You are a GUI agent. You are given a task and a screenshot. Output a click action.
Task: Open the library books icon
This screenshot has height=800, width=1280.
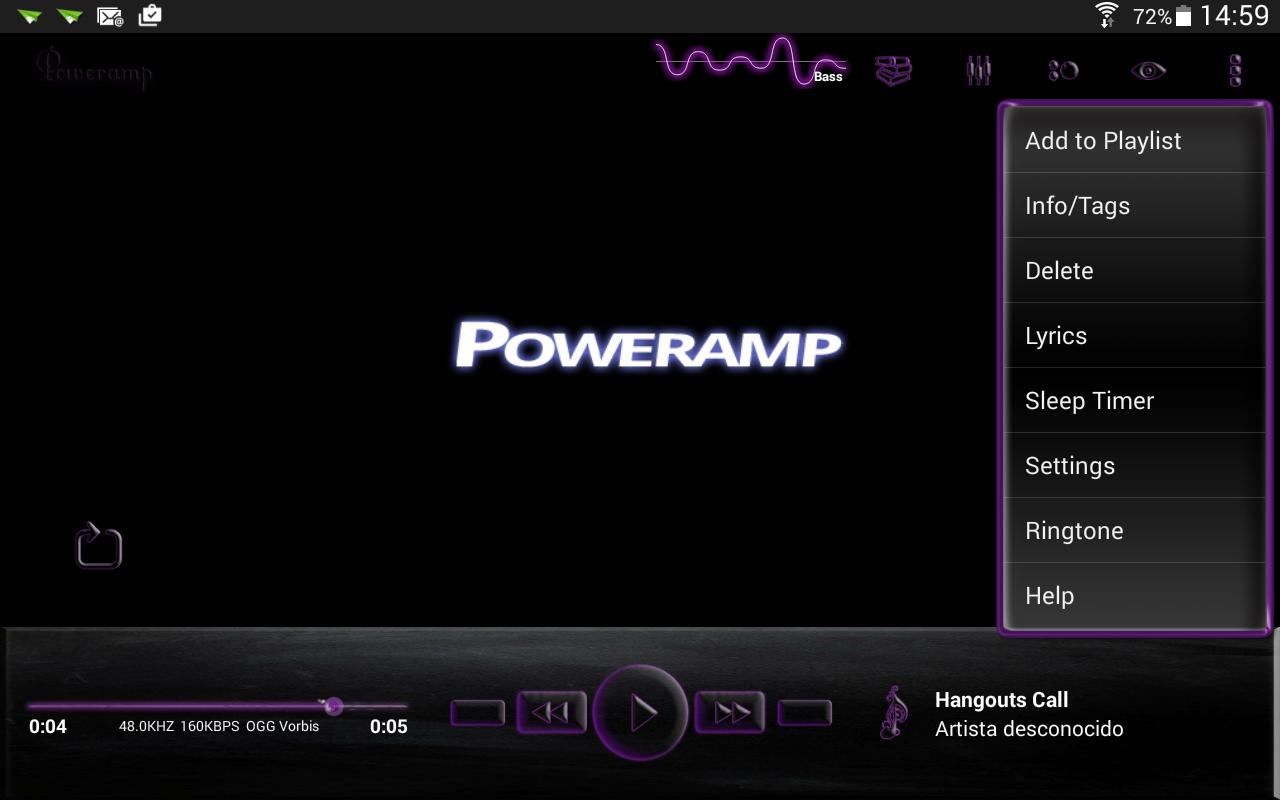[x=893, y=70]
